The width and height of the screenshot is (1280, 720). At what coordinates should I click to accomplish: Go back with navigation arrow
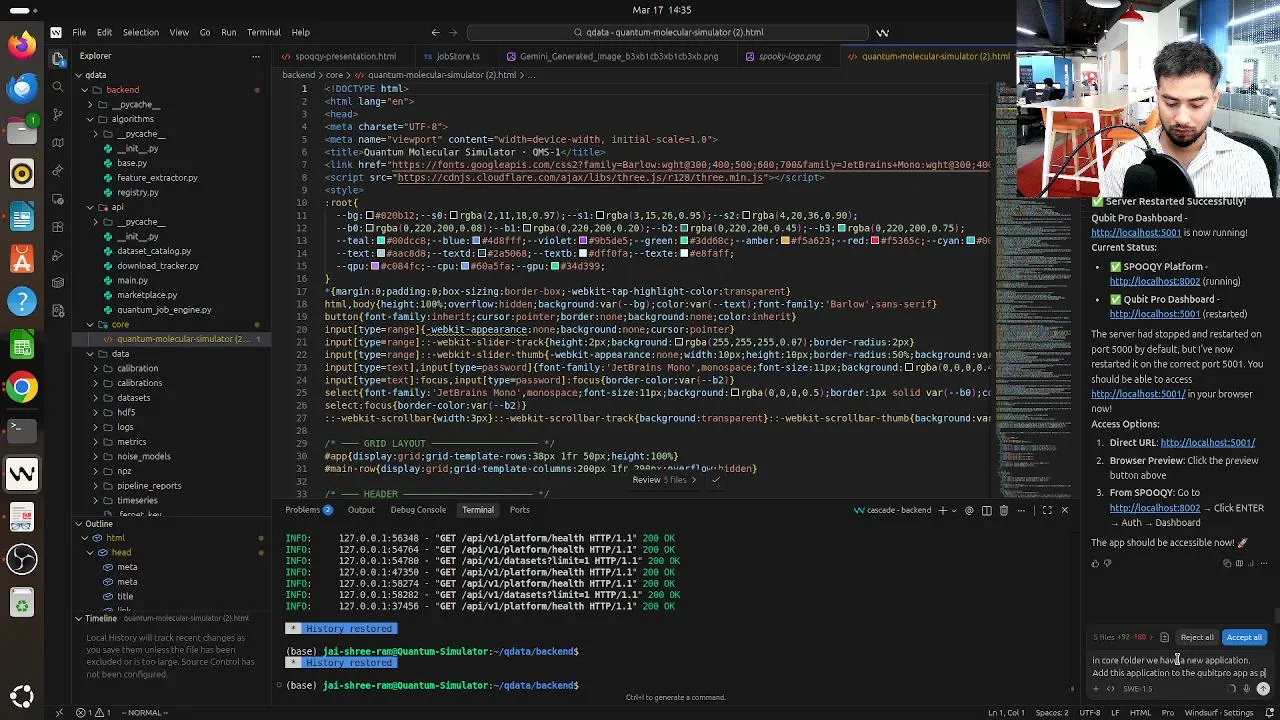coord(435,32)
